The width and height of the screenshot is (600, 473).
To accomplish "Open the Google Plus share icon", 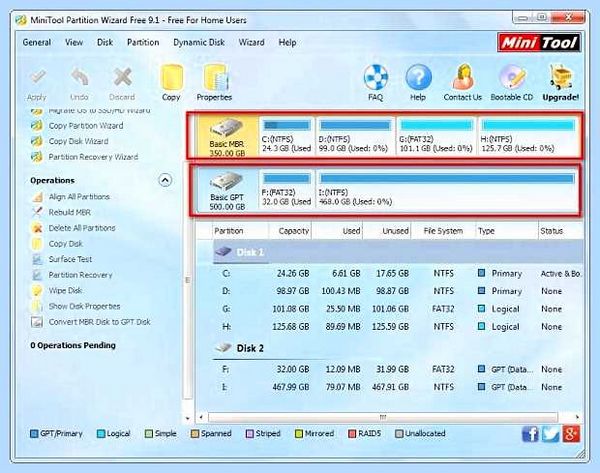I will pos(571,434).
